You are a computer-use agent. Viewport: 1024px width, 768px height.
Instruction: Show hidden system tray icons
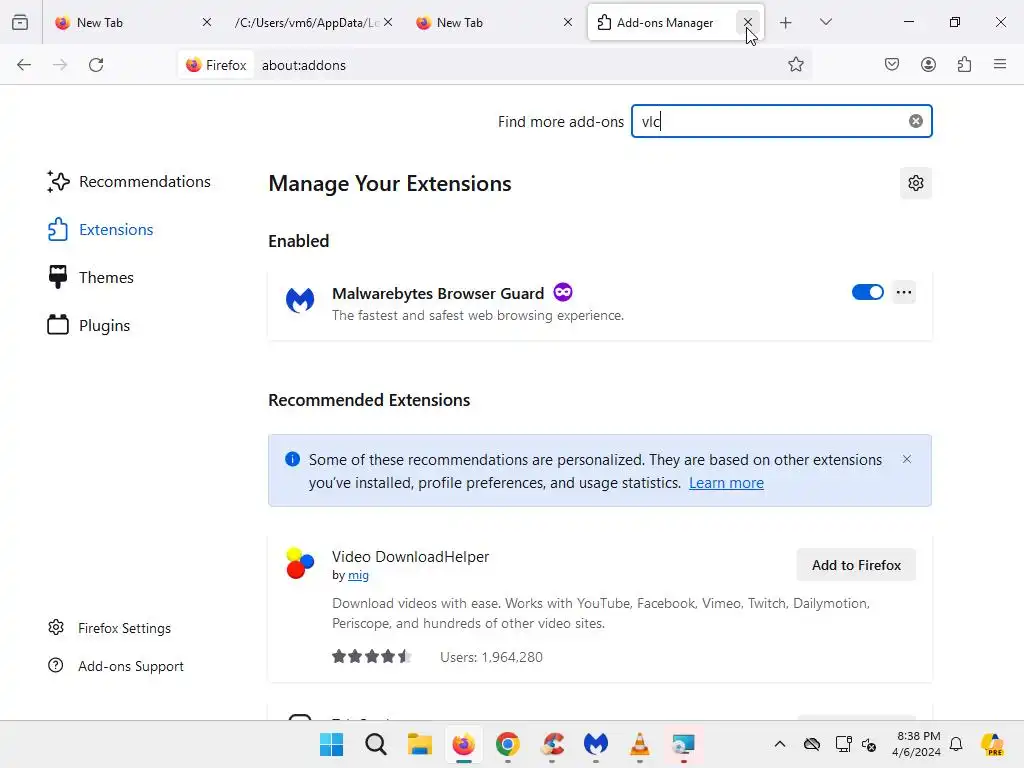[780, 744]
